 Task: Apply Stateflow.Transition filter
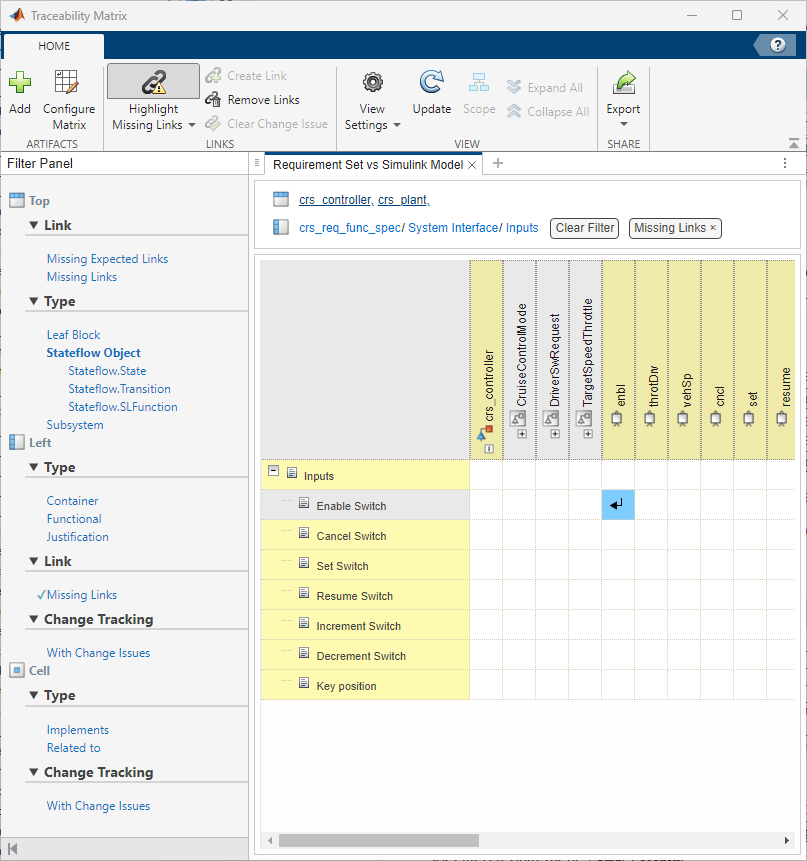point(119,389)
